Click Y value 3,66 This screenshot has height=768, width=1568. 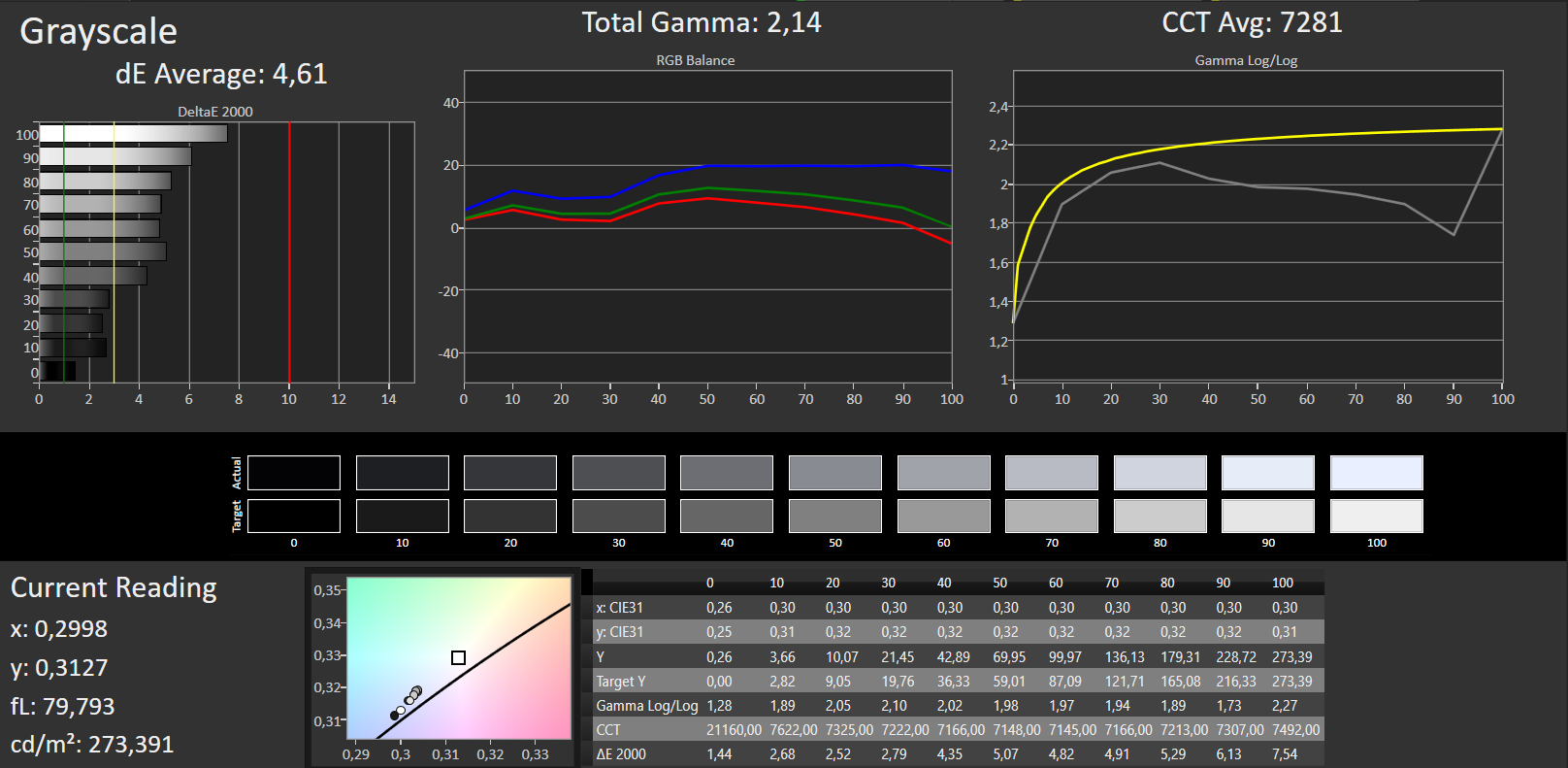(x=782, y=657)
